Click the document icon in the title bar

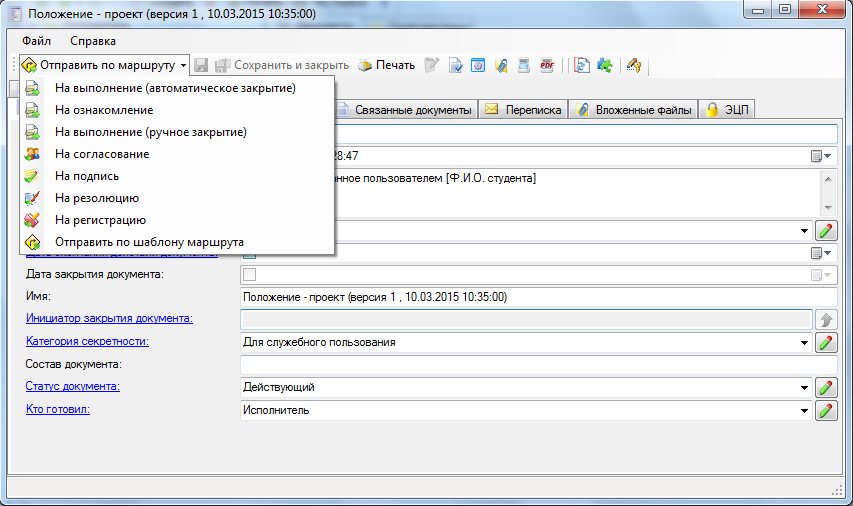[x=16, y=14]
